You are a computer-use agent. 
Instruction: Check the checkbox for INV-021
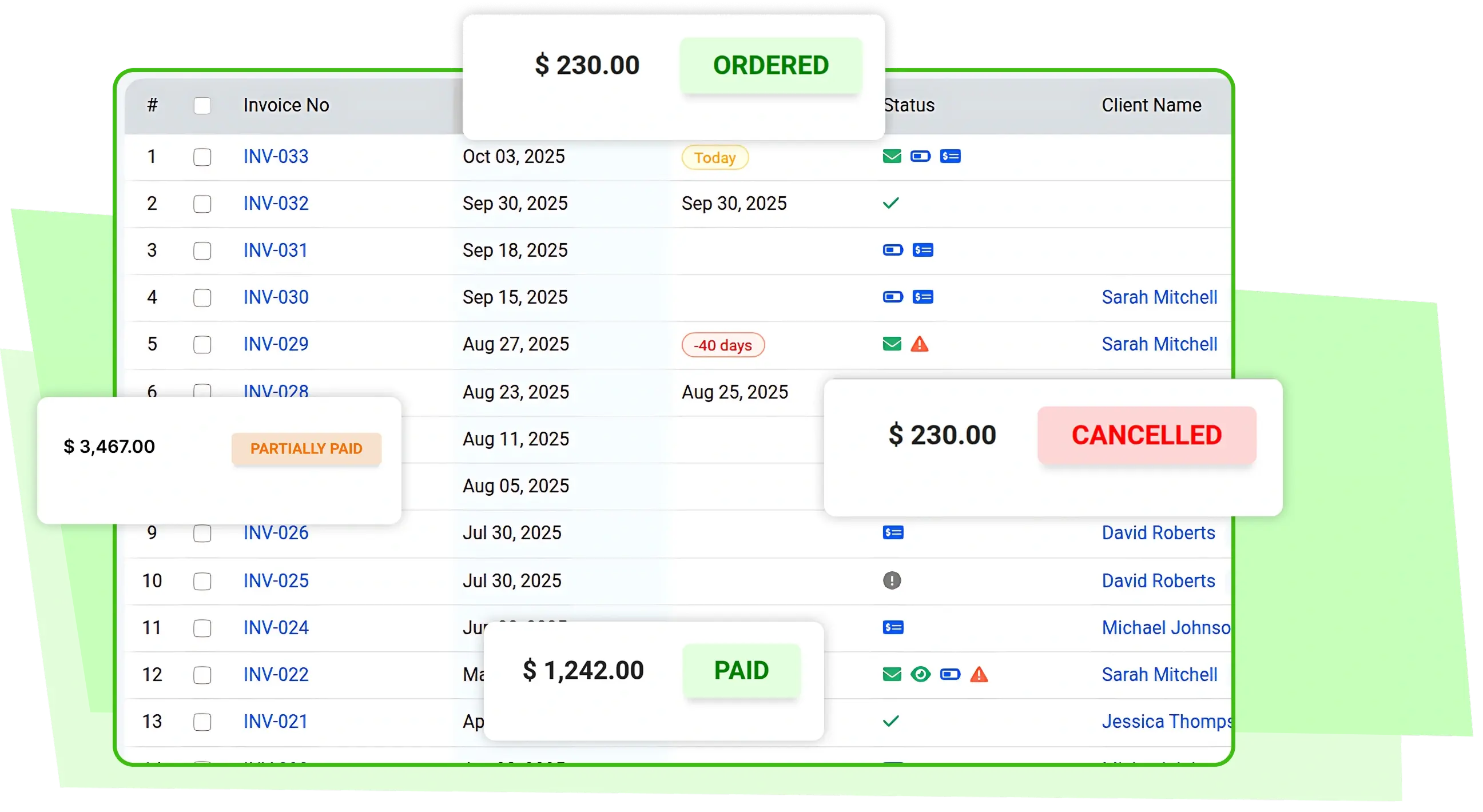click(202, 721)
